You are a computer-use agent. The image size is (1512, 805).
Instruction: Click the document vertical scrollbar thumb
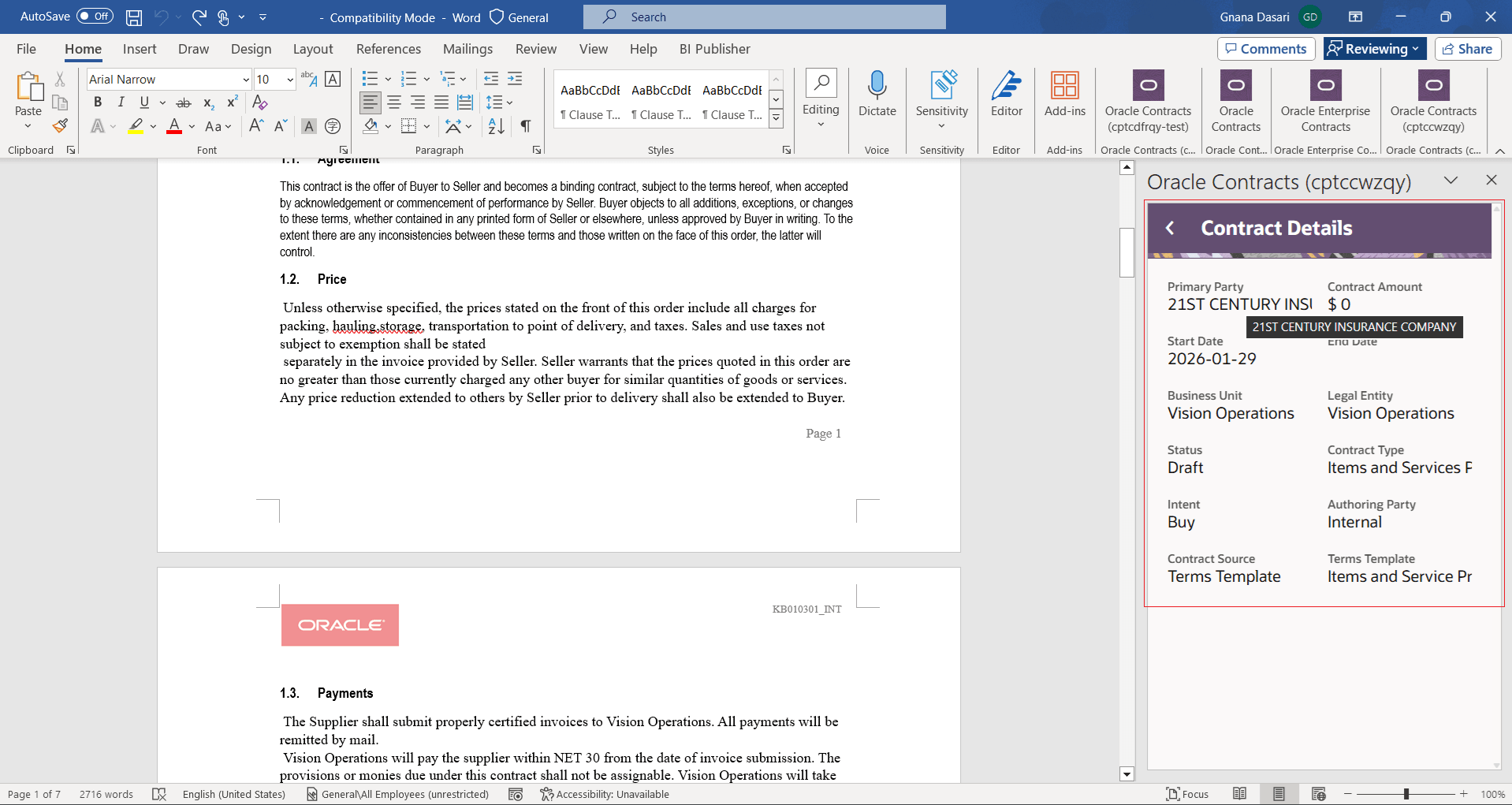(x=1127, y=252)
